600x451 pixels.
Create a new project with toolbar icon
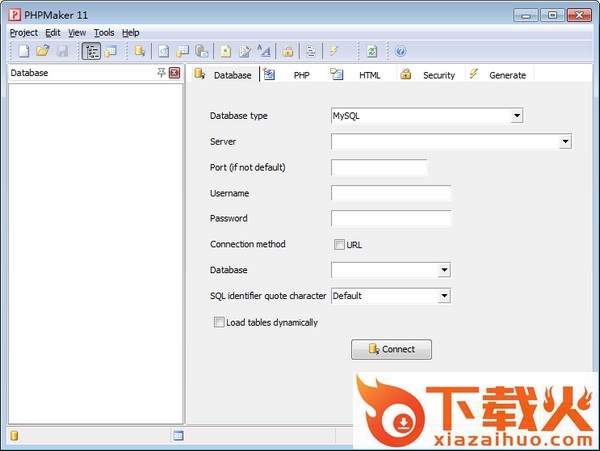point(24,51)
